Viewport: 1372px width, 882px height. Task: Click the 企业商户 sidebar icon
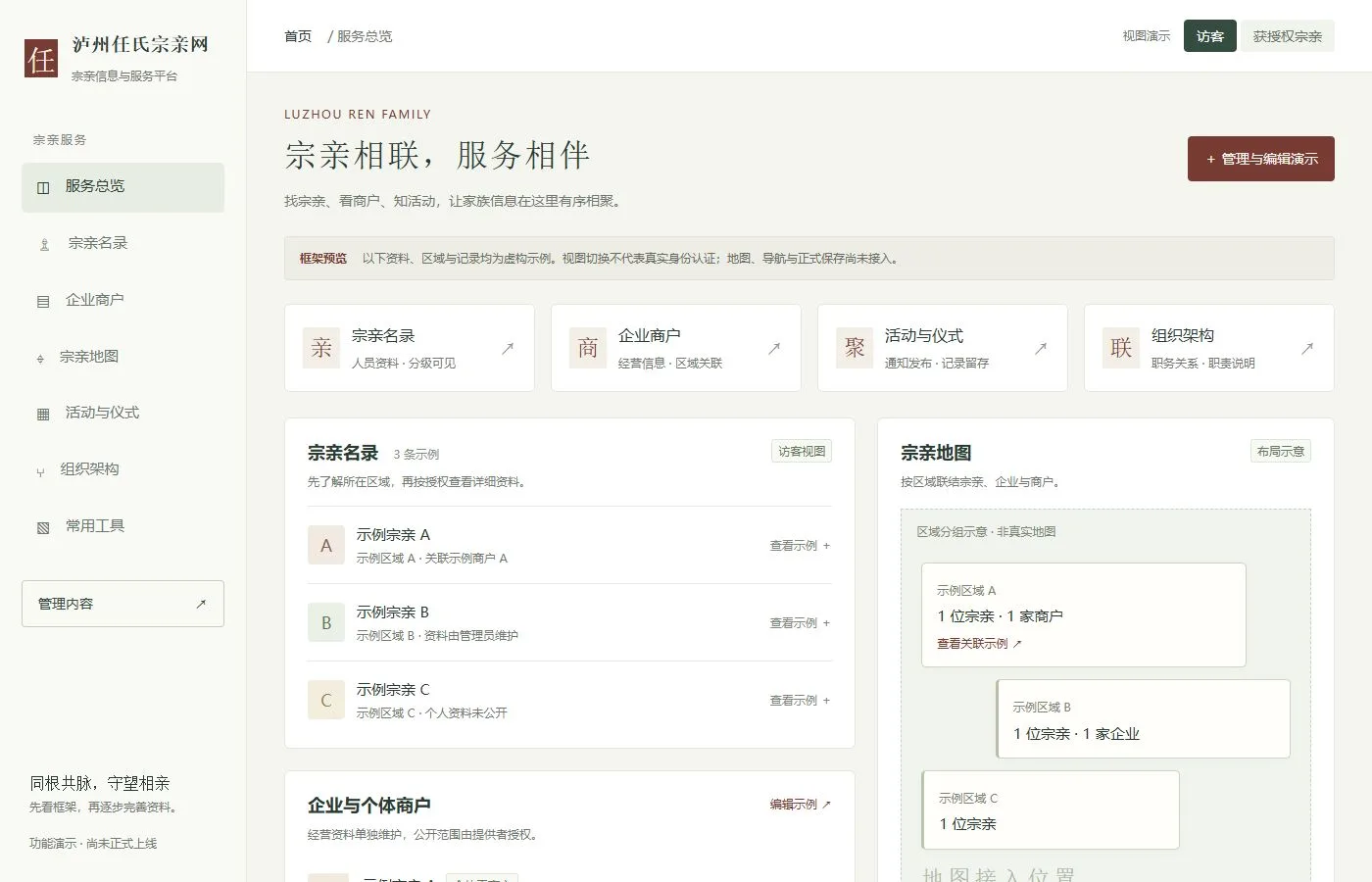pyautogui.click(x=43, y=301)
